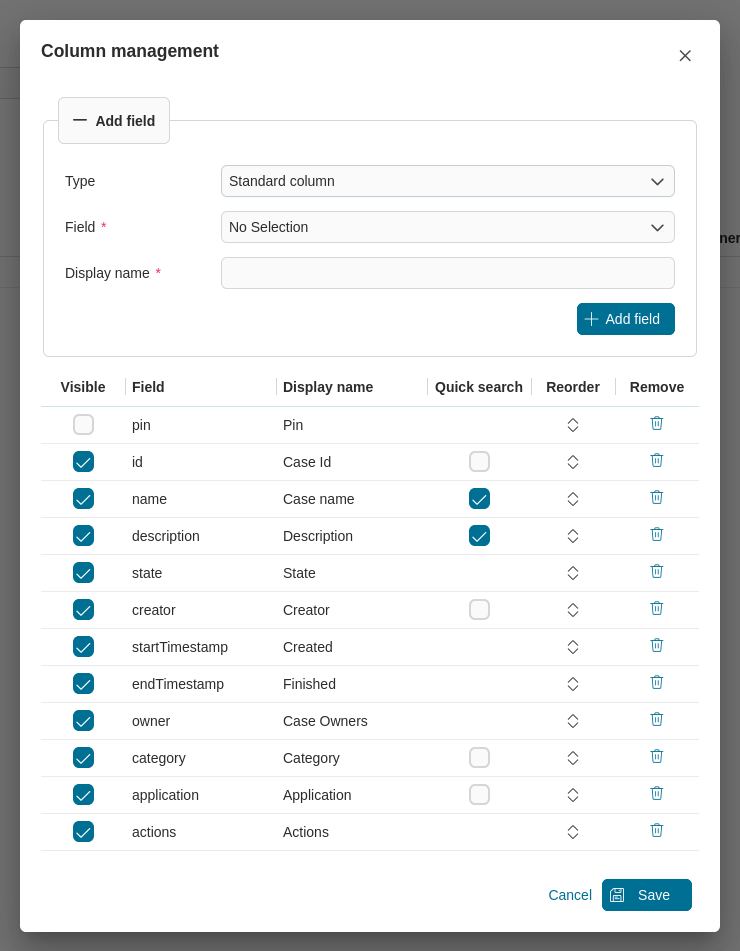
Task: Remove the endTimestamp field using trash icon
Action: pos(656,682)
